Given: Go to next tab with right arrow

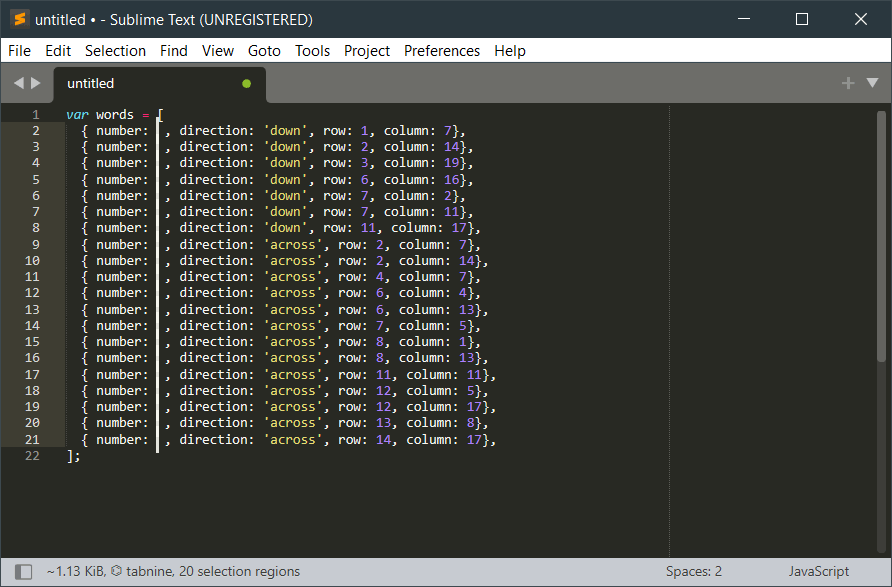Looking at the screenshot, I should [36, 83].
